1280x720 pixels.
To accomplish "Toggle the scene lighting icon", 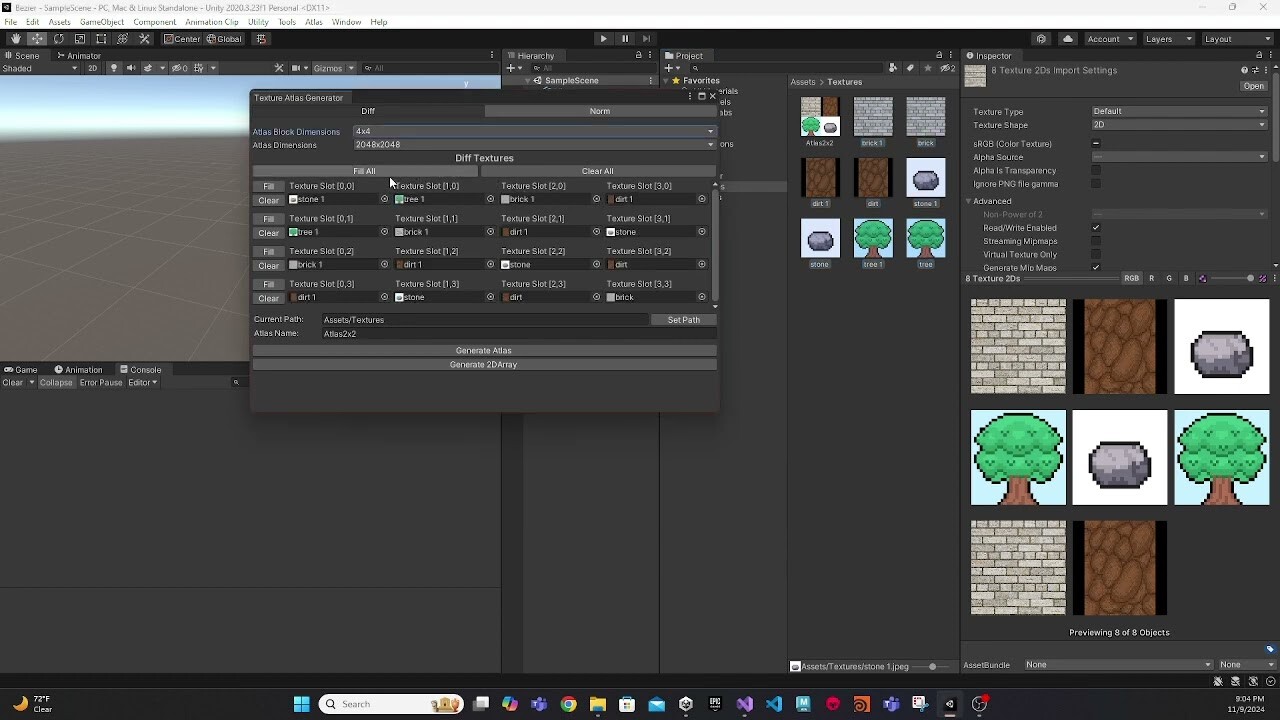I will 114,68.
